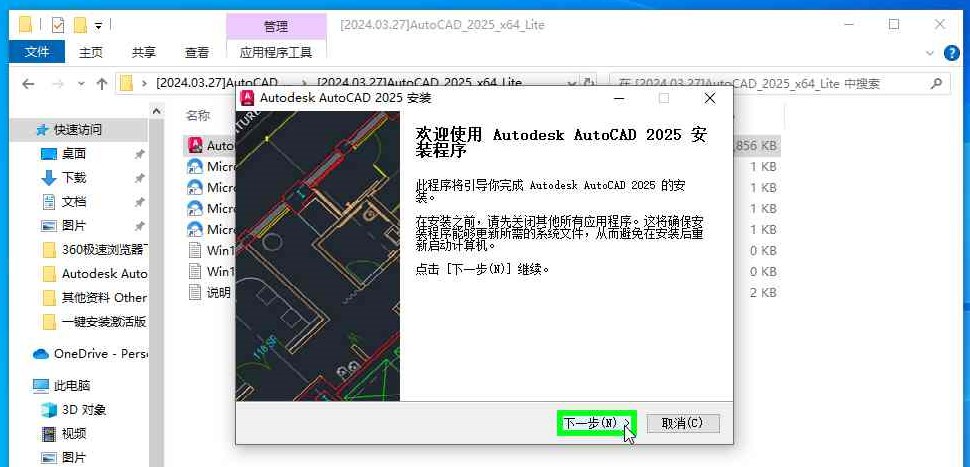This screenshot has height=467, width=970.
Task: Open the Explorer help question icon
Action: pos(951,53)
